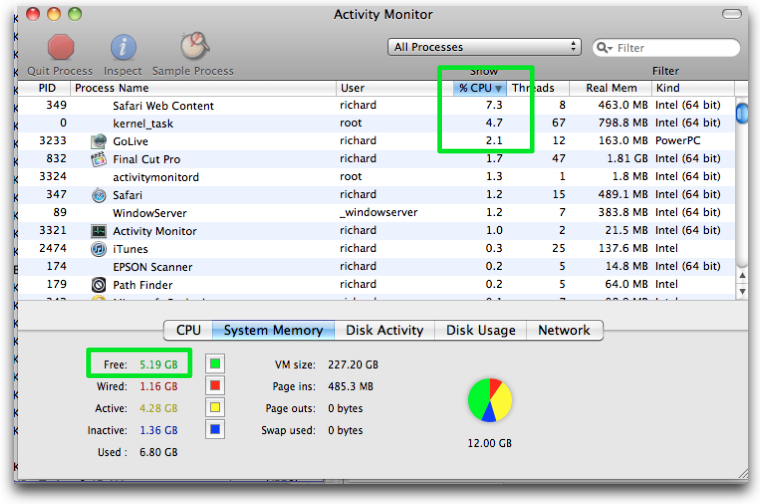Click the scrollbar up arrow
The width and height of the screenshot is (760, 504).
pos(742,276)
